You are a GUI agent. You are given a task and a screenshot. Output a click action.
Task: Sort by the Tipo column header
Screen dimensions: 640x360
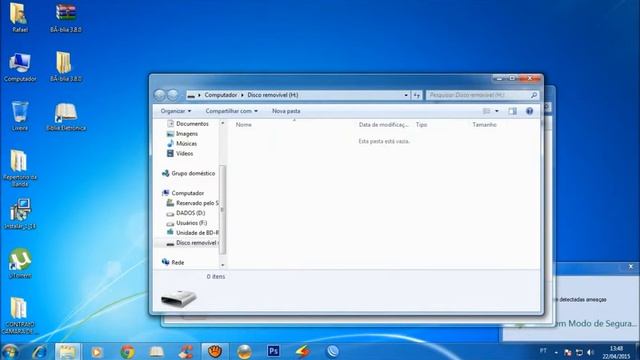[422, 125]
